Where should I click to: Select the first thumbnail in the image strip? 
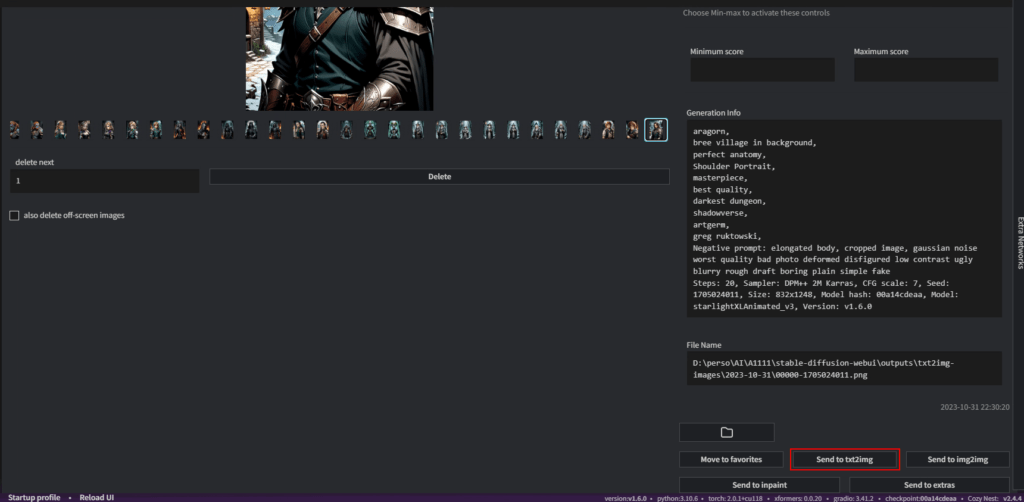(x=14, y=129)
